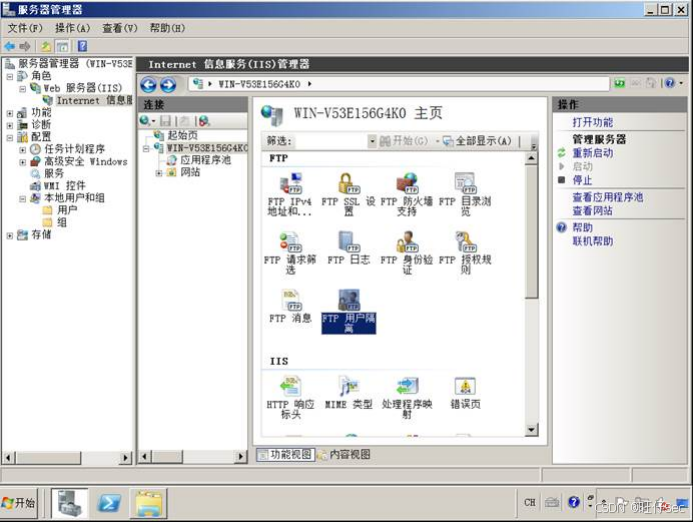
Task: Click forward arrow in Server Manager toolbar
Action: click(x=25, y=46)
